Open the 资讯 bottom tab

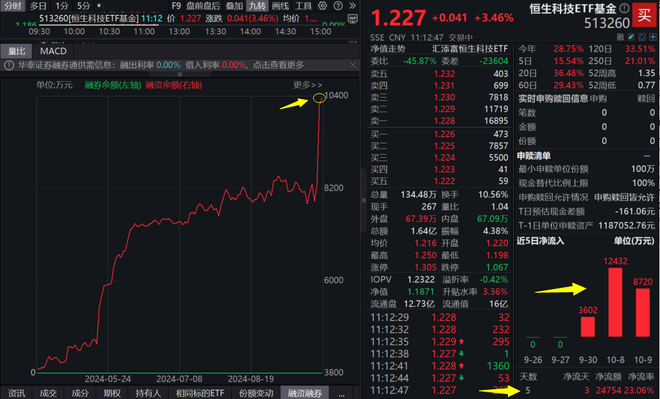16,393
